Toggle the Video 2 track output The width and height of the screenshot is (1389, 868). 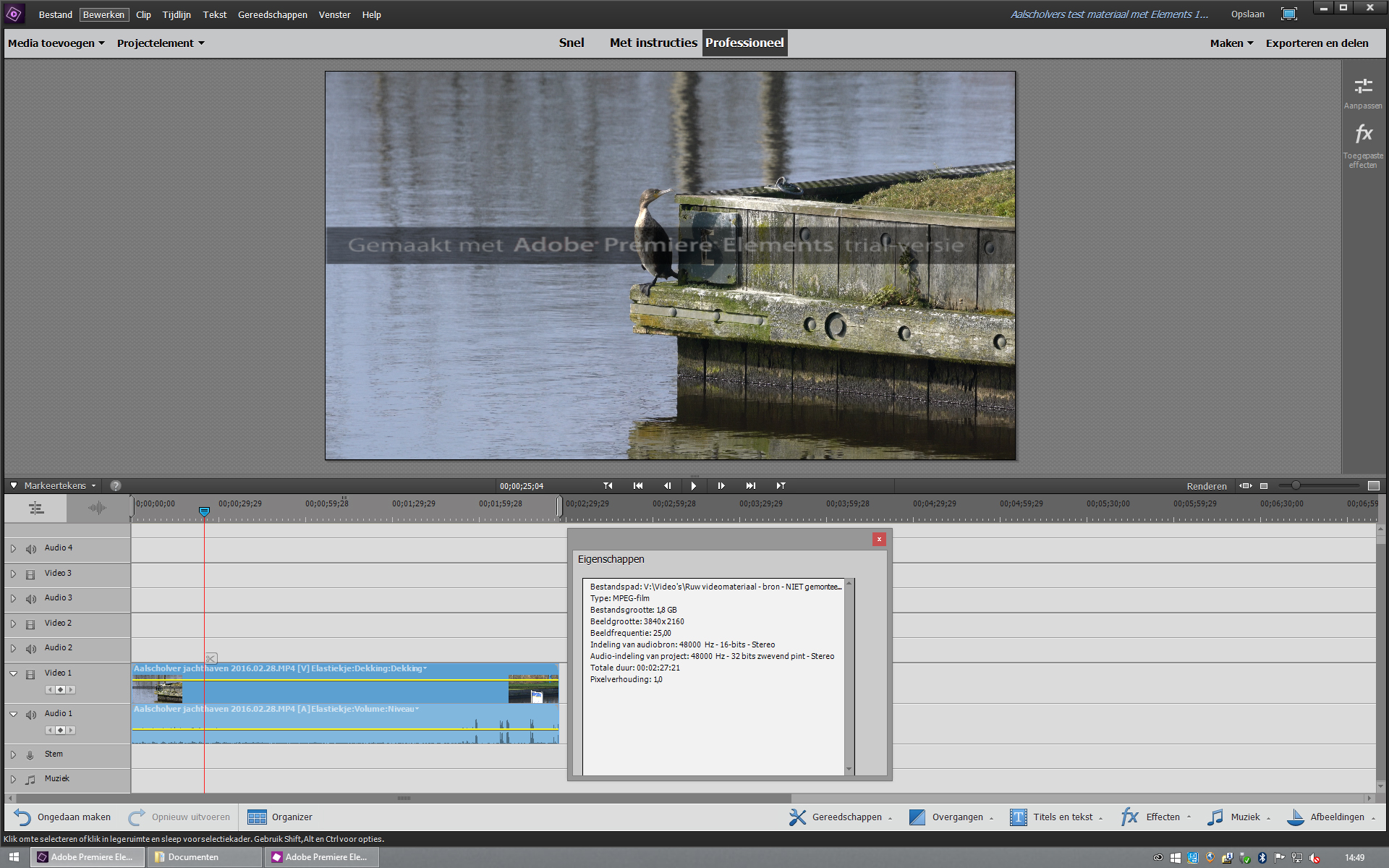(30, 624)
